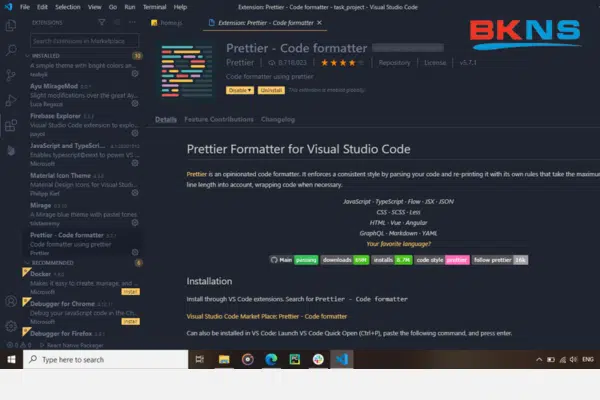
Task: Open the Search view in activity bar
Action: click(11, 50)
